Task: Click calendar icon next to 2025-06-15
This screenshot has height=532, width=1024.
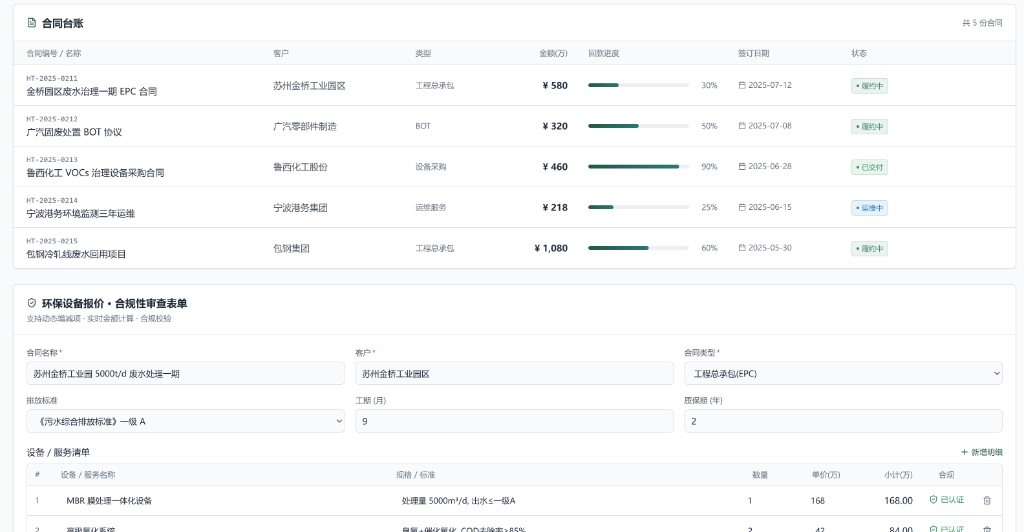Action: coord(742,207)
